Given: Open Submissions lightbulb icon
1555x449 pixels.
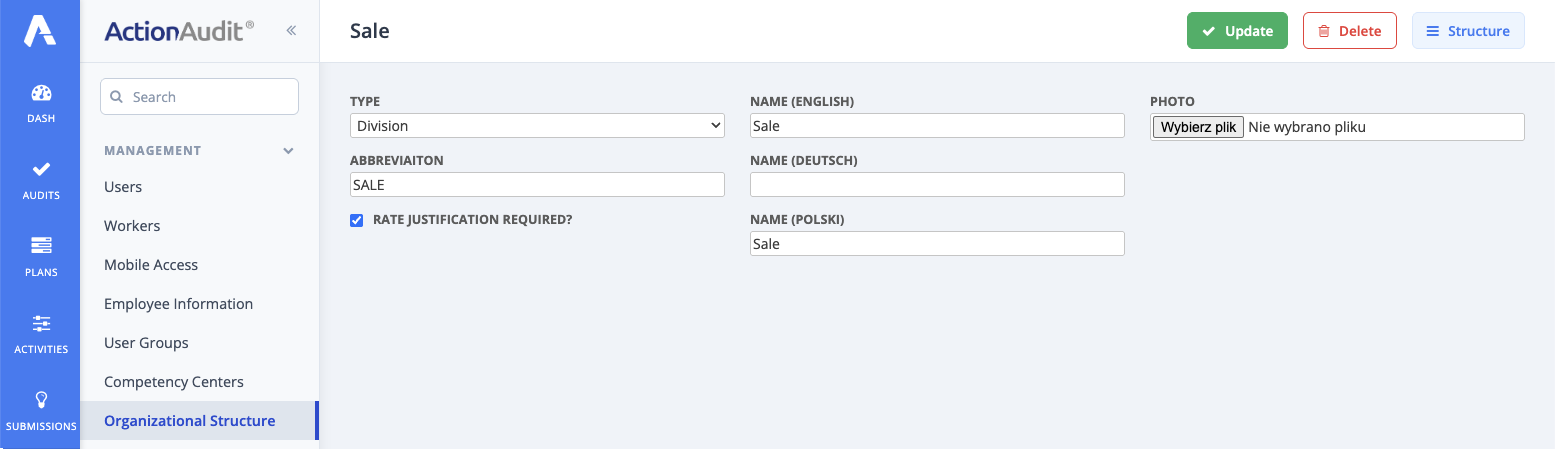Looking at the screenshot, I should click(41, 400).
